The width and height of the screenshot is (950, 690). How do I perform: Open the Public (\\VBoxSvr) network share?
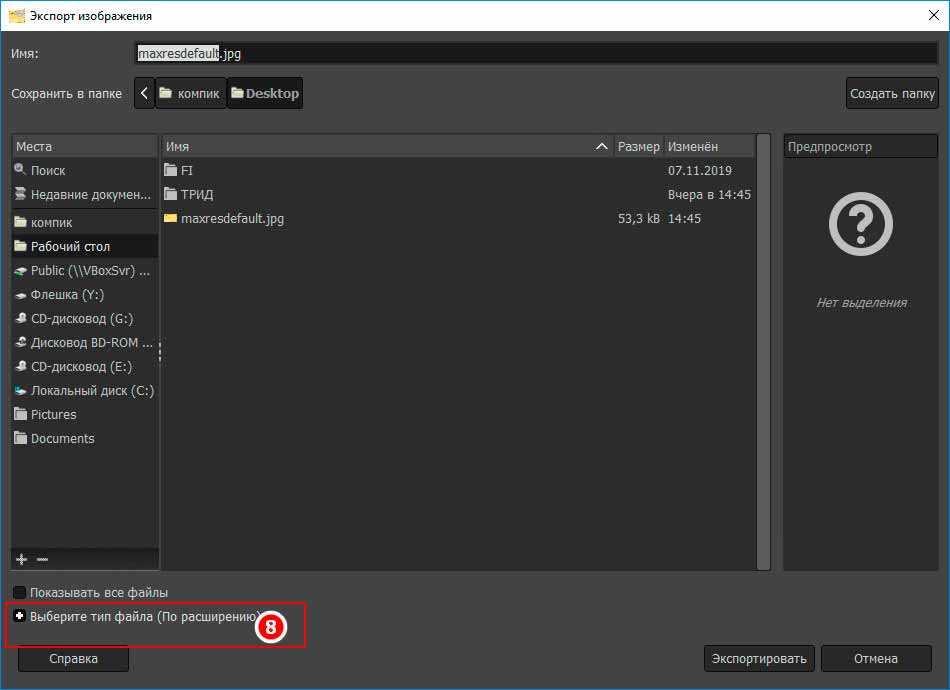pyautogui.click(x=90, y=271)
